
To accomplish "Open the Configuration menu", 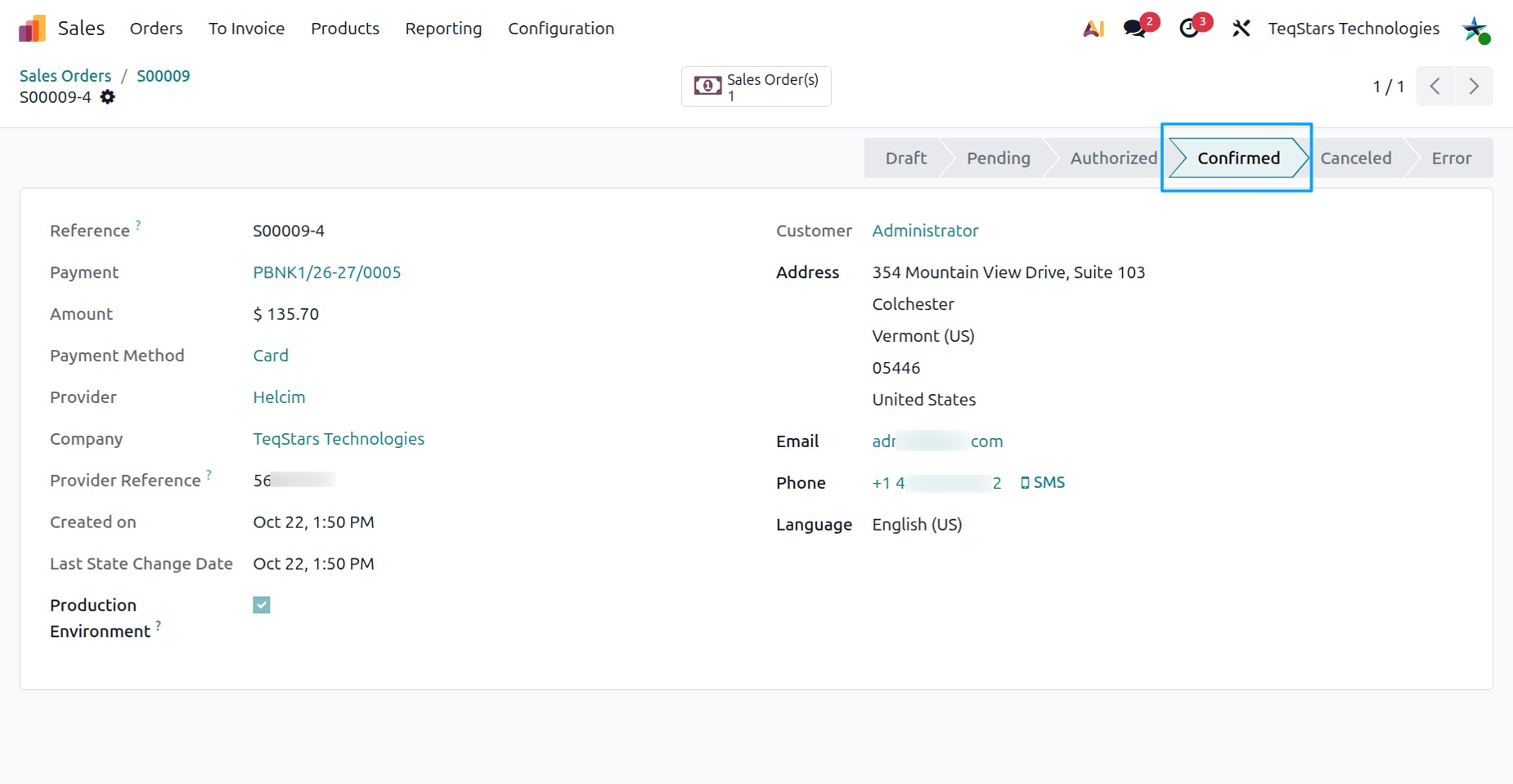I will (561, 29).
